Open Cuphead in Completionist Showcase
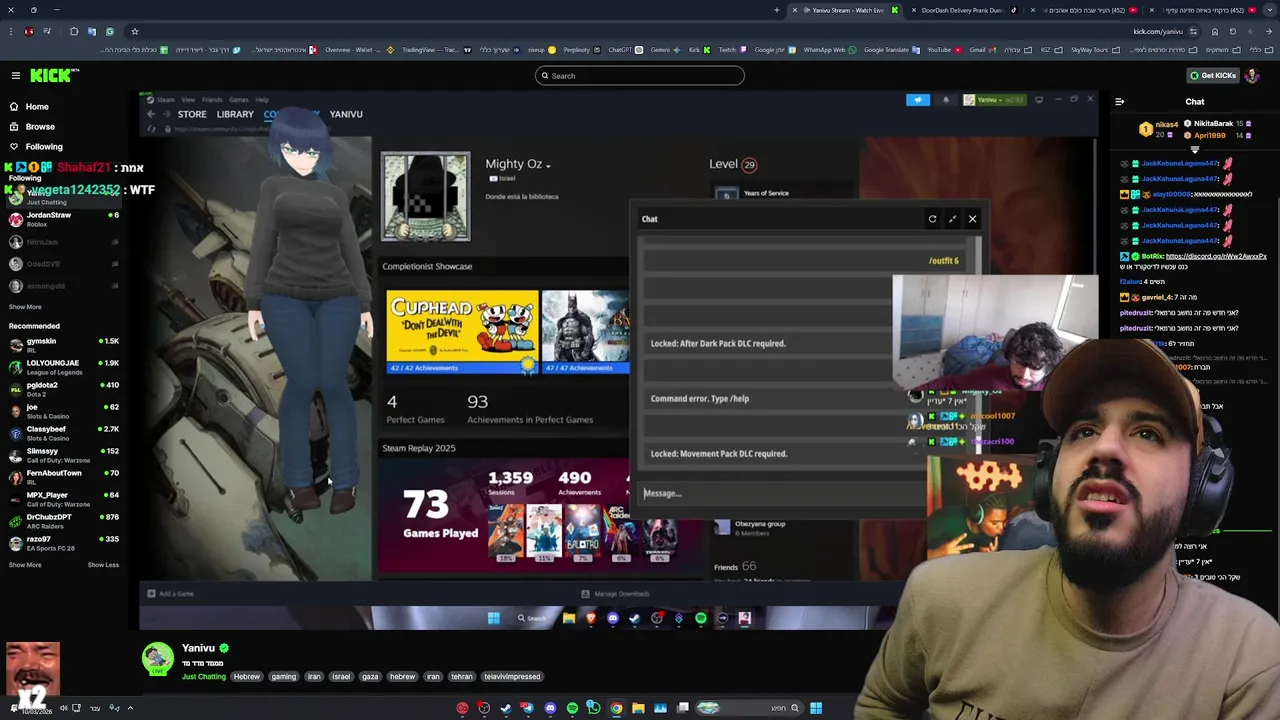This screenshot has height=720, width=1280. 462,332
